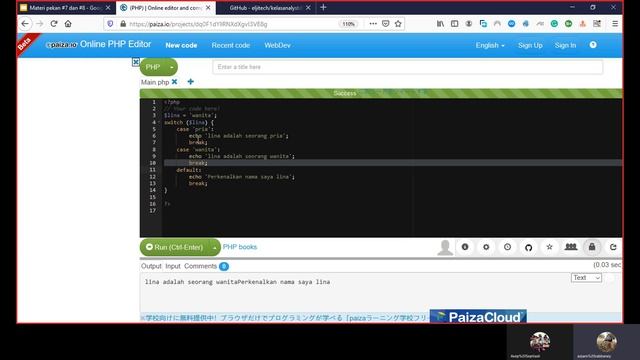
Task: Star this code with the star icon
Action: point(549,247)
